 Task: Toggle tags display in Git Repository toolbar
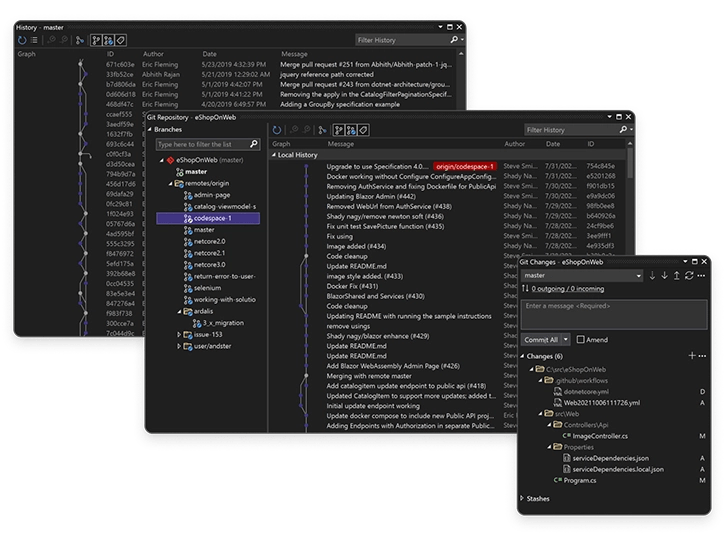click(363, 130)
